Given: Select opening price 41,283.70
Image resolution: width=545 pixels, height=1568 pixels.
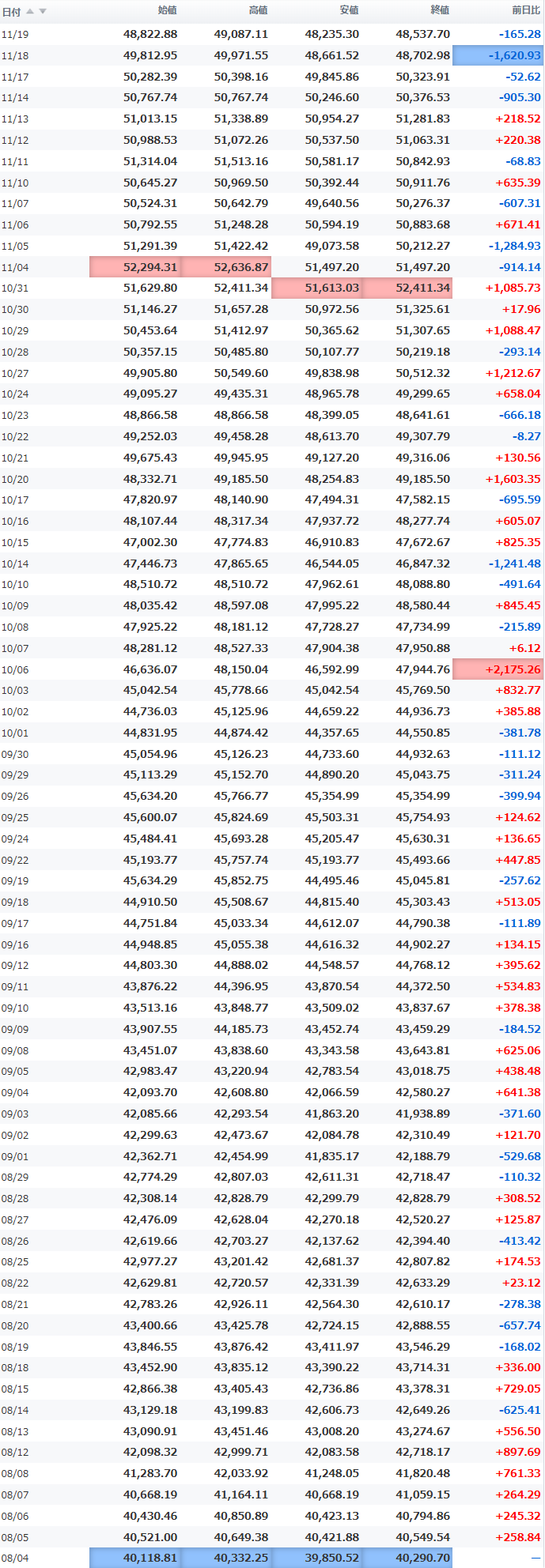Looking at the screenshot, I should click(x=150, y=1473).
